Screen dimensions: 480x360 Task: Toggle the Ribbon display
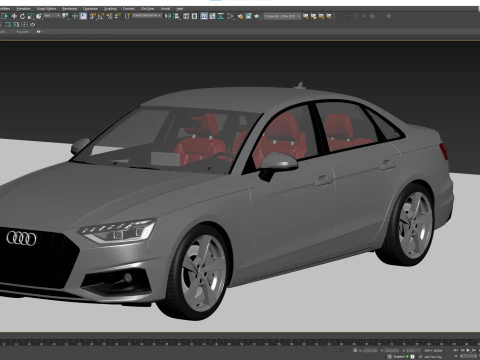click(204, 16)
